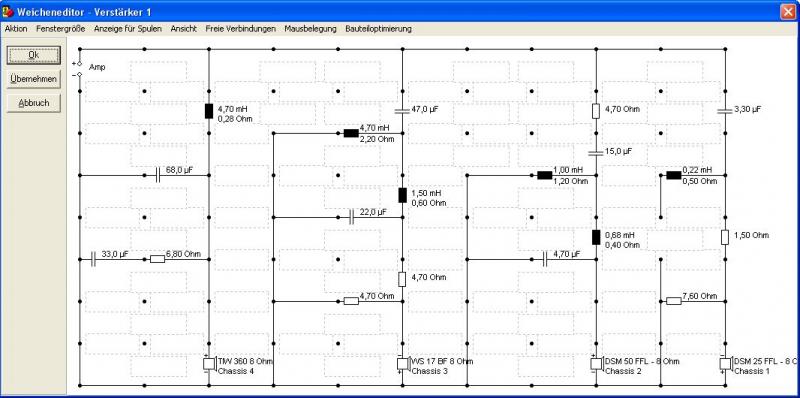Viewport: 800px width, 398px height.
Task: Select the TIW 360 Chassis 4 speaker symbol
Action: click(209, 363)
